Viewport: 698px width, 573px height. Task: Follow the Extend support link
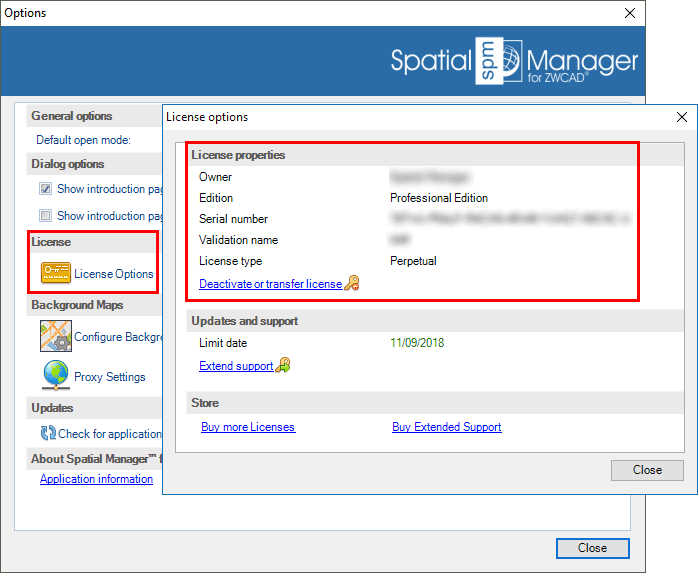point(236,366)
